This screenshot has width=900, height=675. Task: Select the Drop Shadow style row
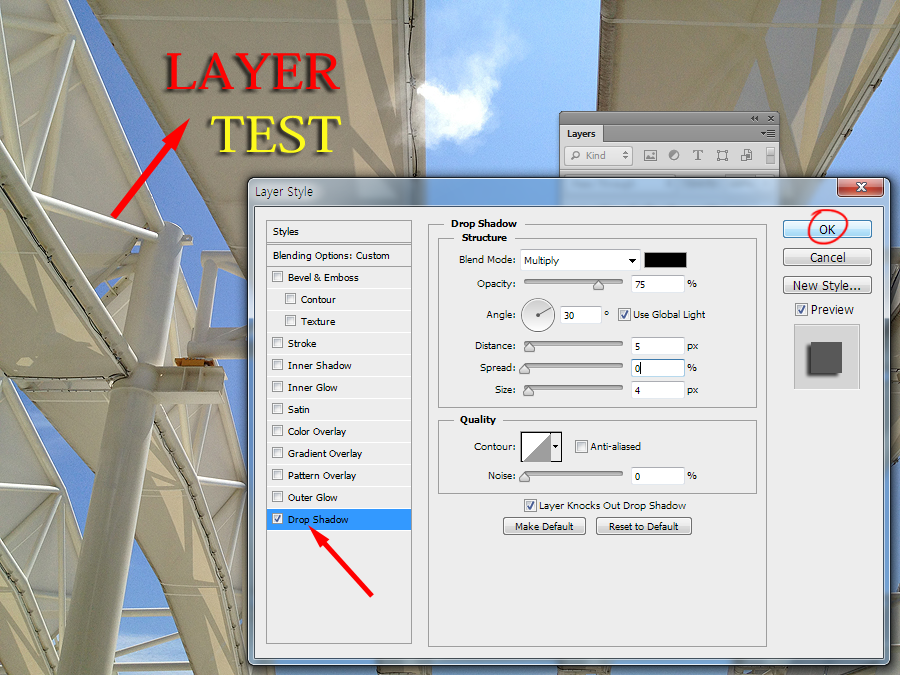click(x=339, y=519)
